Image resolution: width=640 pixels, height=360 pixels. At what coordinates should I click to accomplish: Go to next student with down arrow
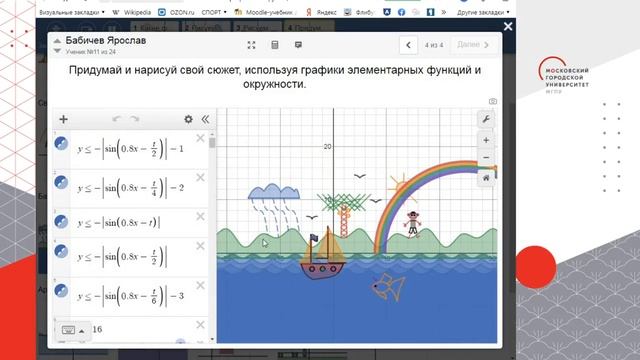pyautogui.click(x=57, y=51)
